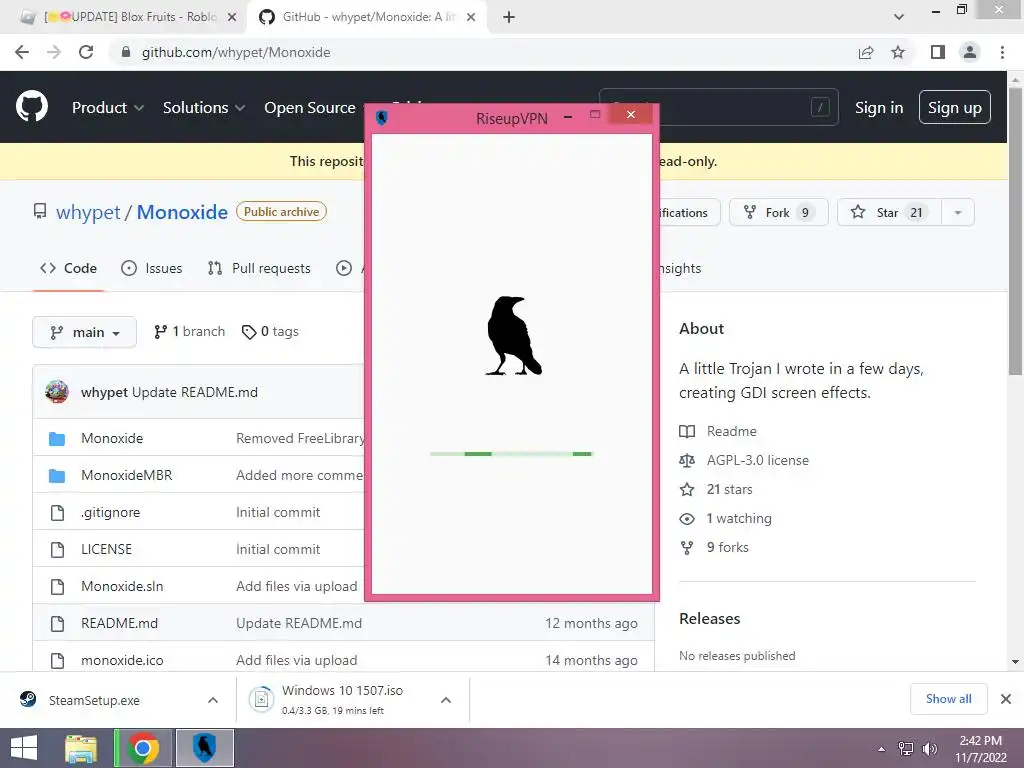The height and width of the screenshot is (768, 1024).
Task: Open the MonoxideMBR folder icon
Action: click(57, 475)
